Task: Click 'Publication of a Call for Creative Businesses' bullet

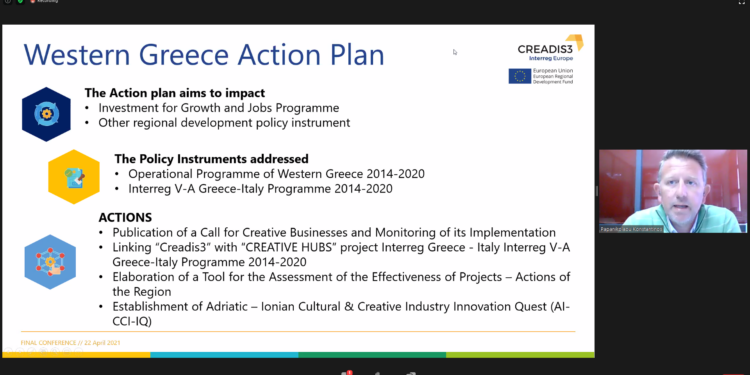Action: tap(334, 233)
